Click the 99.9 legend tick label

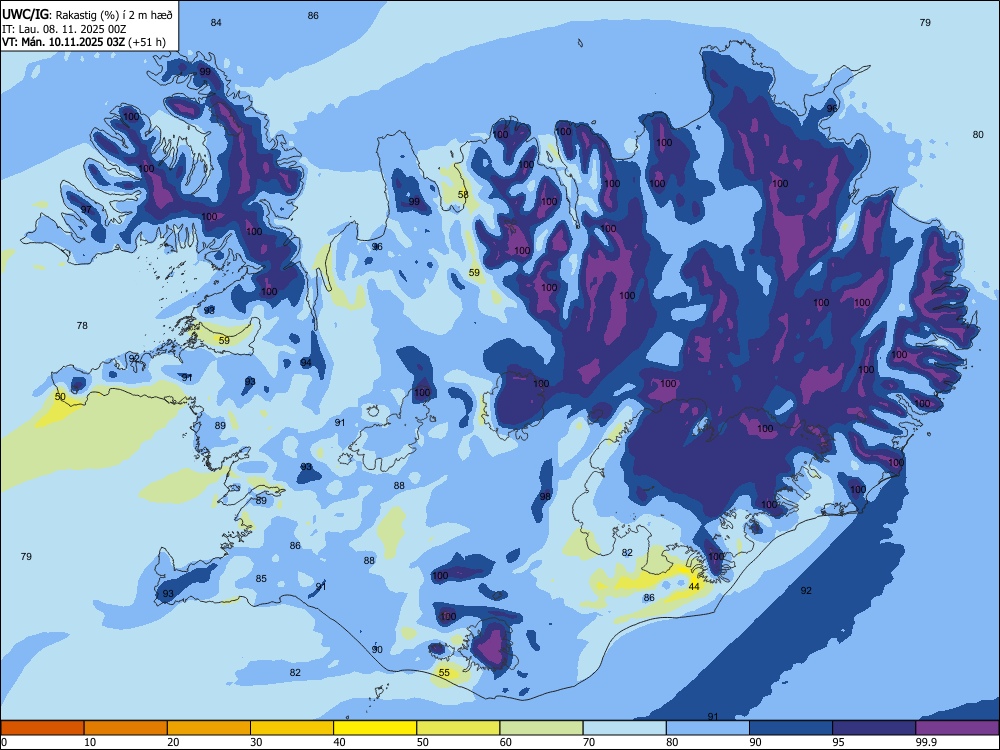[x=925, y=742]
